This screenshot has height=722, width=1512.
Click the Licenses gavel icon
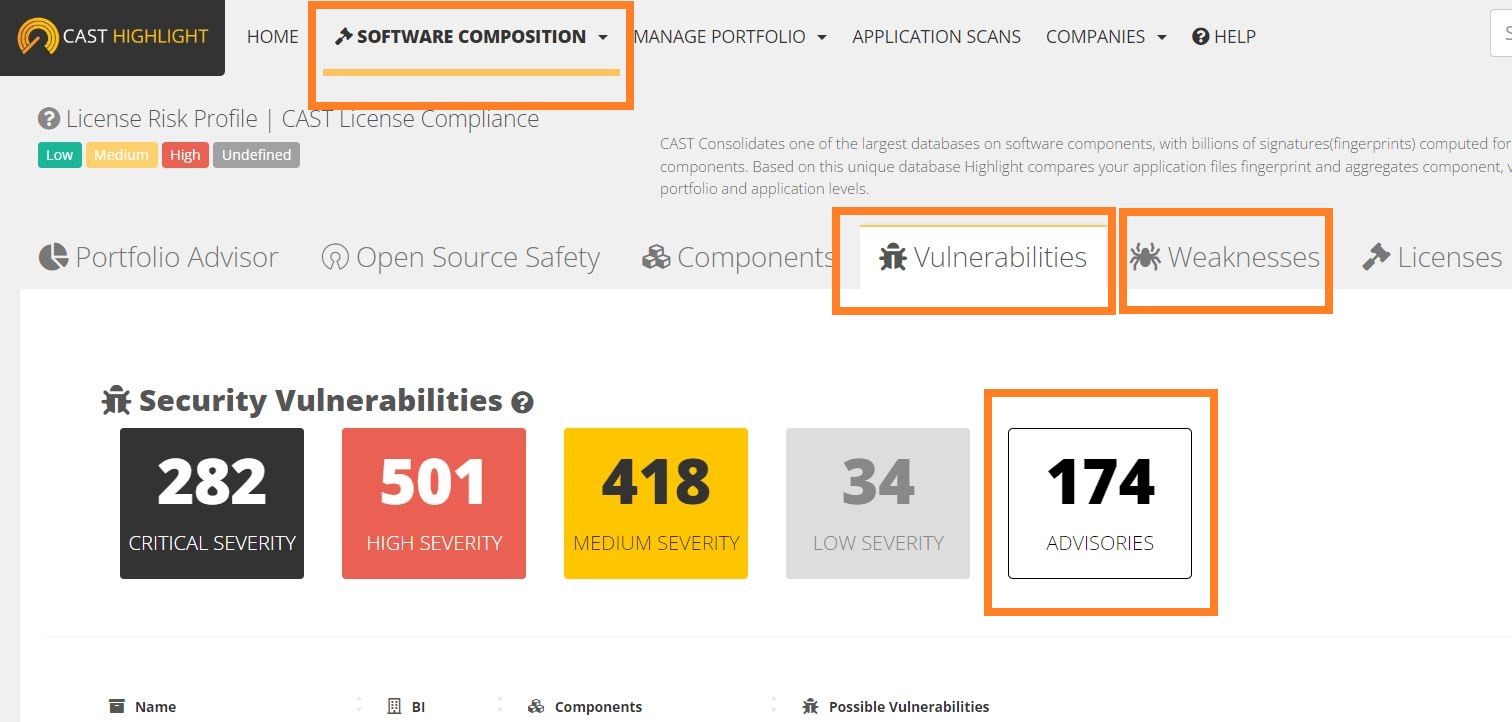click(x=1376, y=258)
